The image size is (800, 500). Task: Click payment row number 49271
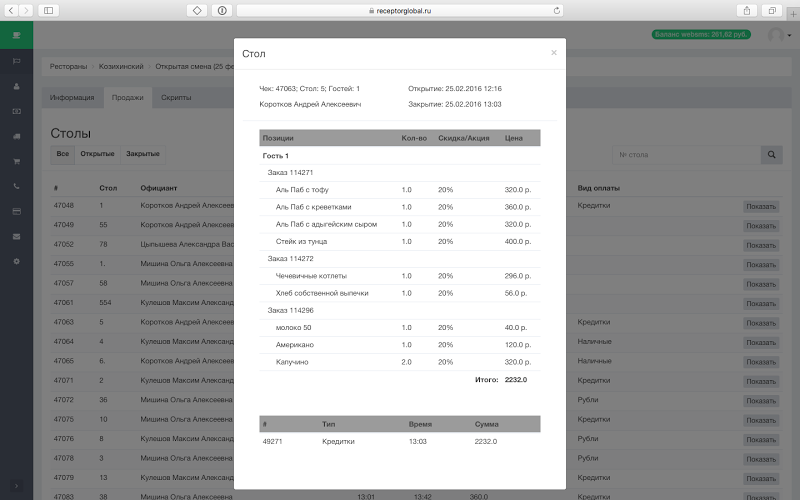tap(399, 441)
